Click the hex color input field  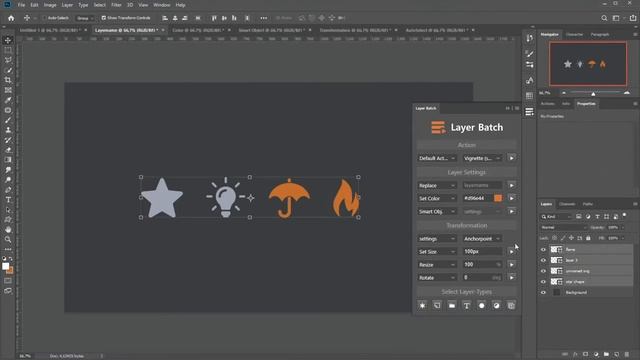pos(478,198)
